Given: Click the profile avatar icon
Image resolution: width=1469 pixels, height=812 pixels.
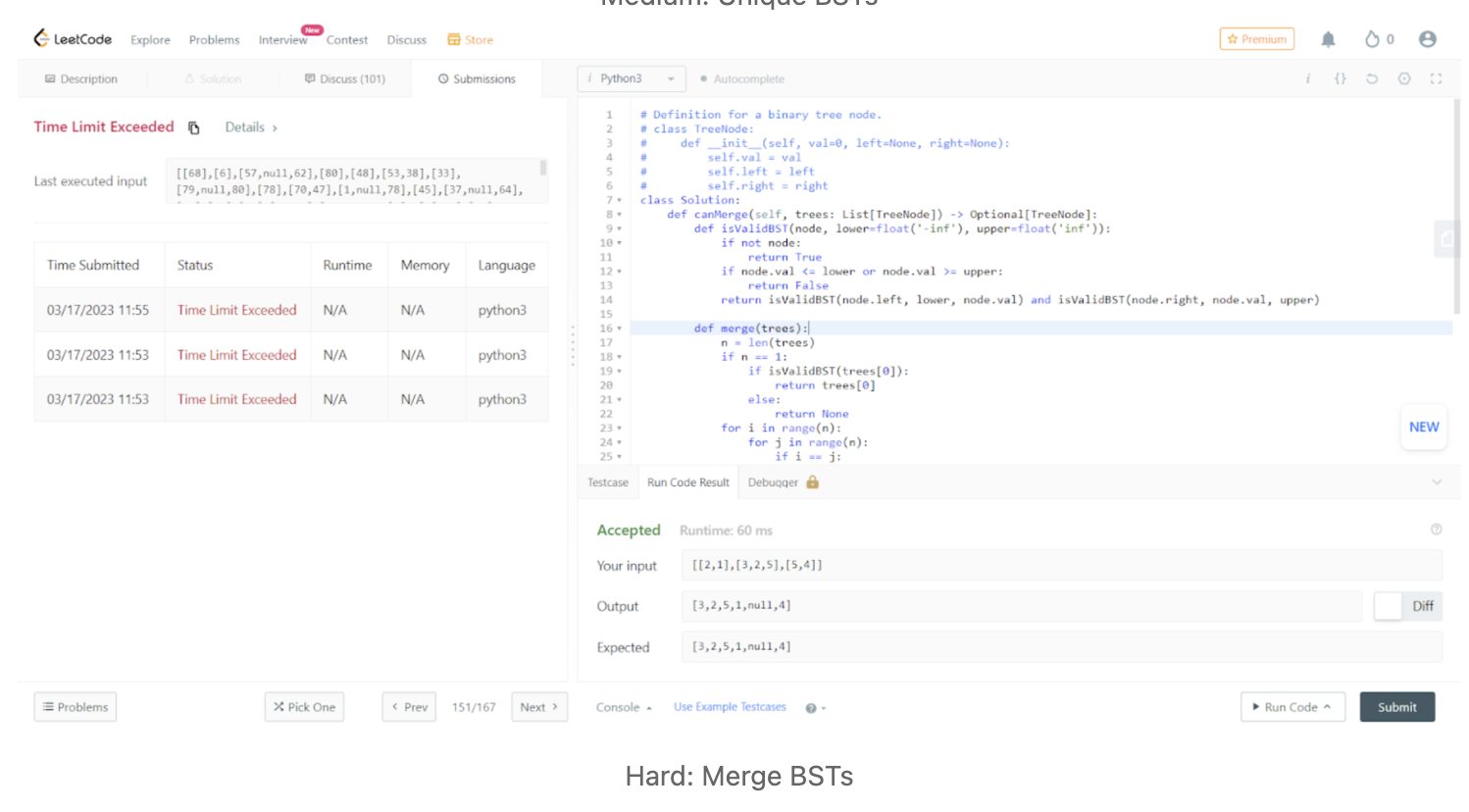Looking at the screenshot, I should (x=1427, y=39).
